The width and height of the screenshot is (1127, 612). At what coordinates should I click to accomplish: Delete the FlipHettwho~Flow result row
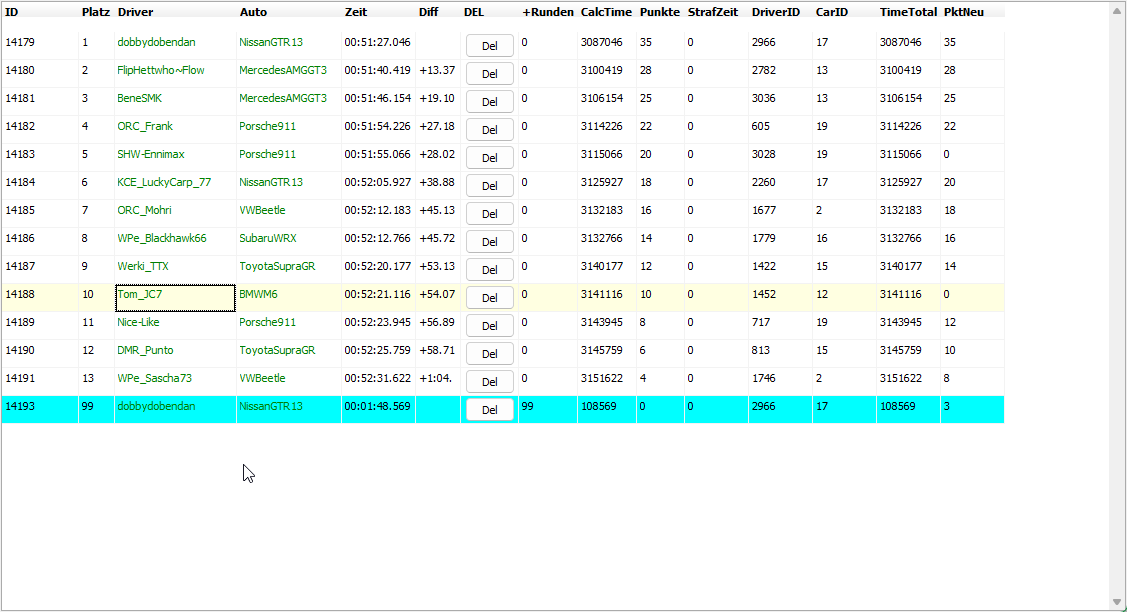coord(489,73)
